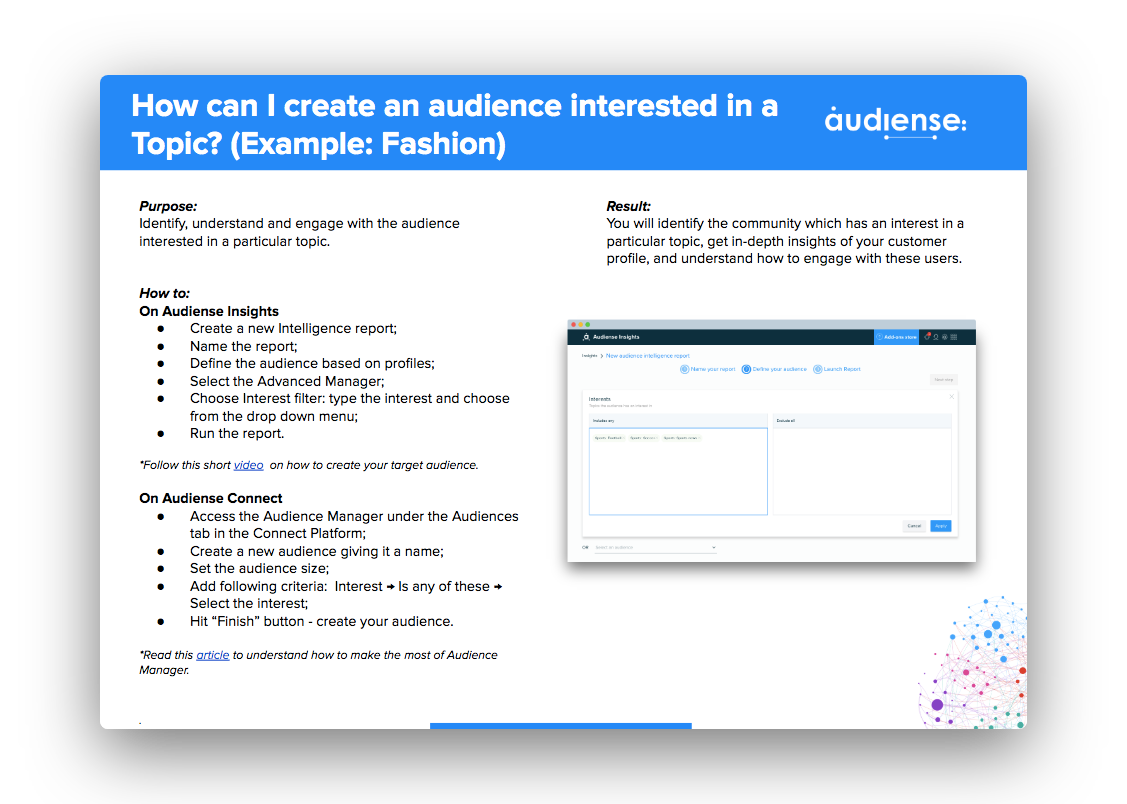Click 'Select the Advanced Manager;' bullet text

(x=287, y=381)
